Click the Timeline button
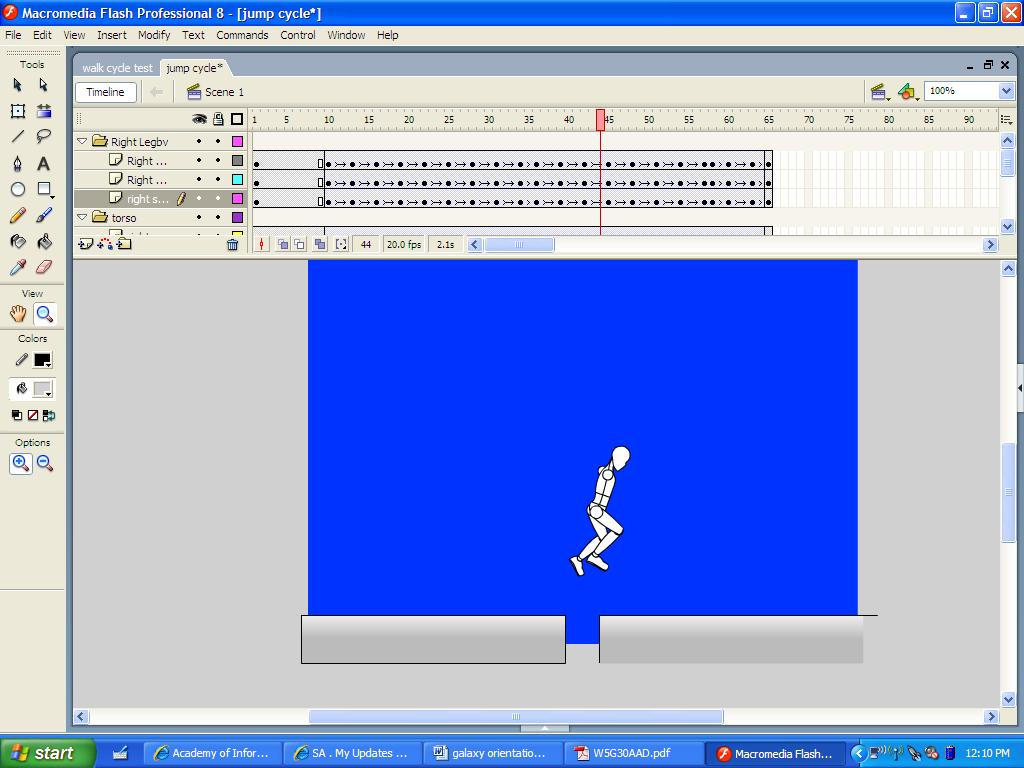Screen dimensions: 1024x768 coord(105,92)
